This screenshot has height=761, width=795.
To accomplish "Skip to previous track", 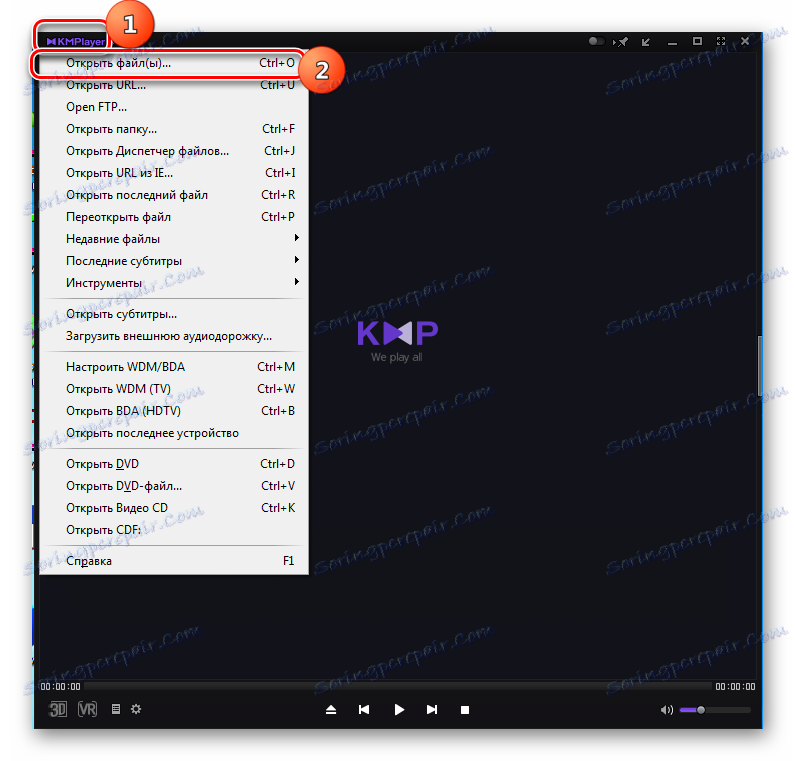I will tap(364, 710).
